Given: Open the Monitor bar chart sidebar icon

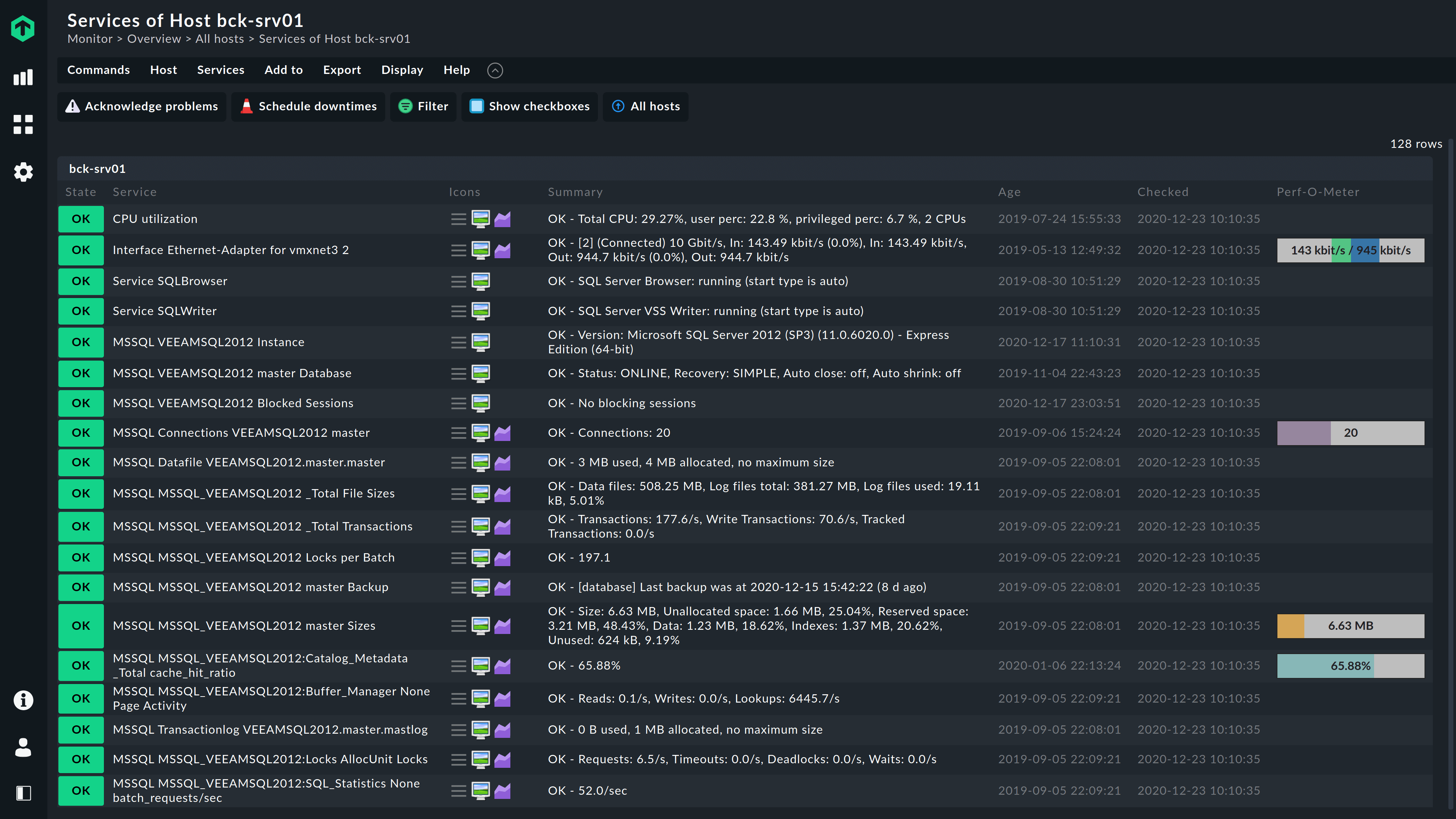Looking at the screenshot, I should [x=23, y=77].
